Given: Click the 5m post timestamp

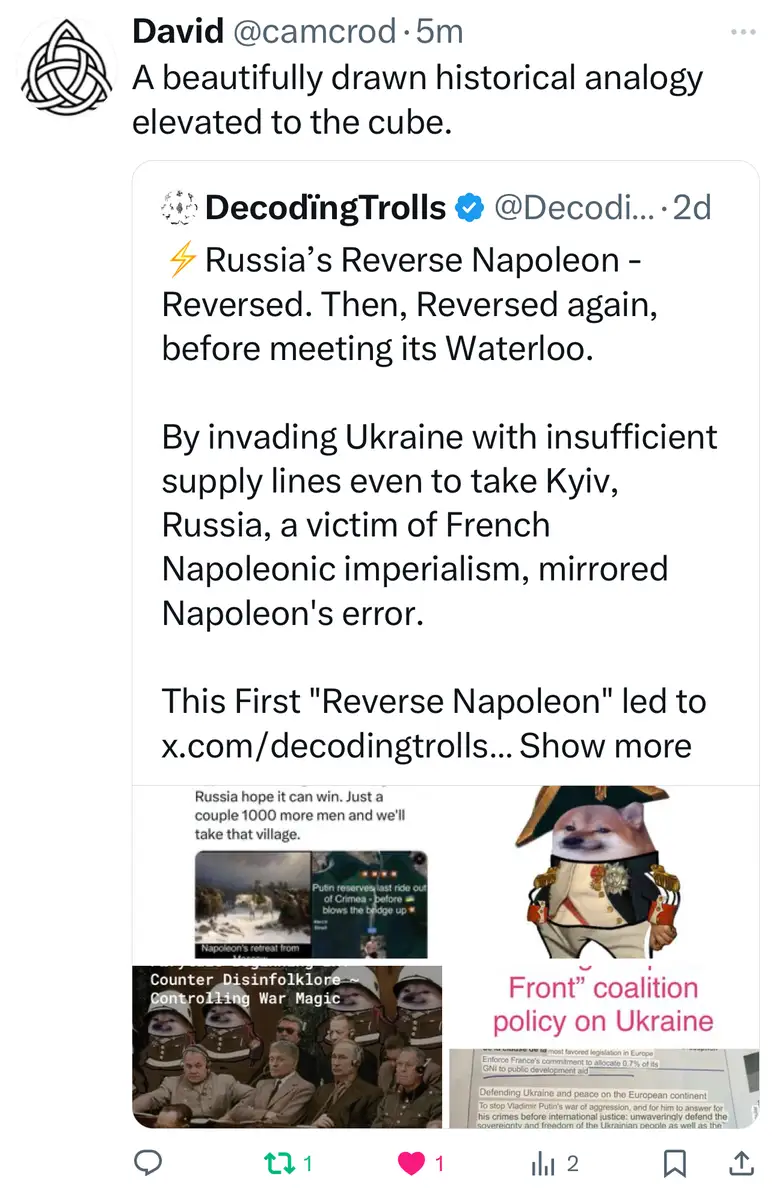Looking at the screenshot, I should tap(440, 31).
